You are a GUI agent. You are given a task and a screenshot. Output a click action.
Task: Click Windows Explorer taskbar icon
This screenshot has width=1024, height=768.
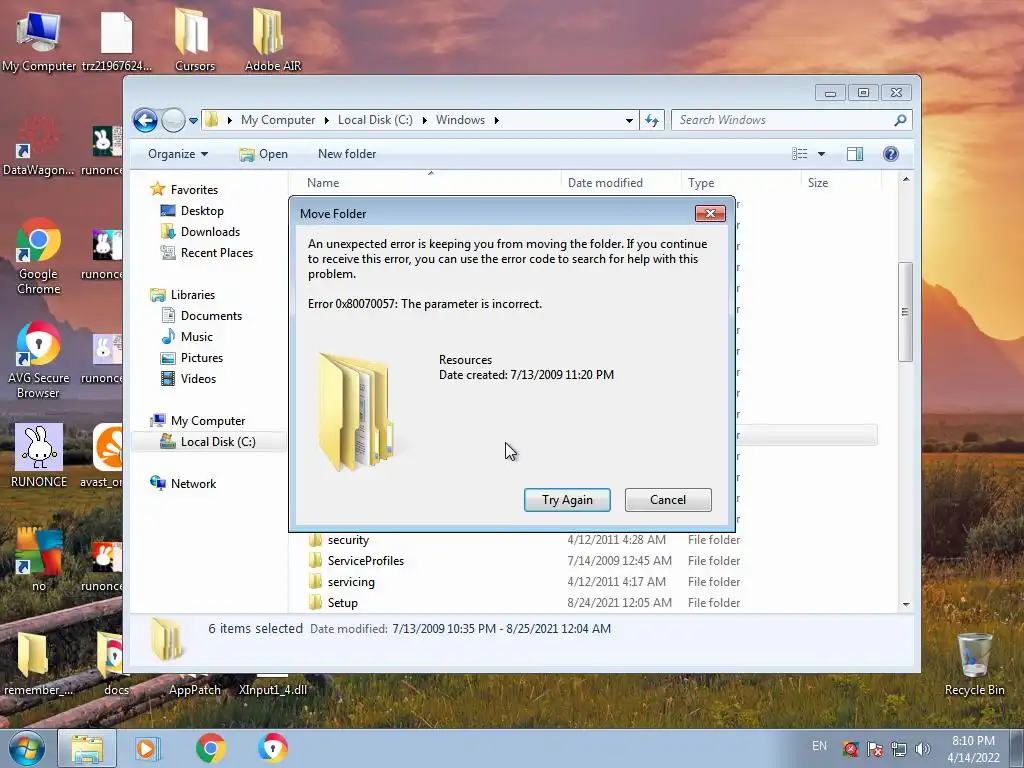pyautogui.click(x=87, y=748)
